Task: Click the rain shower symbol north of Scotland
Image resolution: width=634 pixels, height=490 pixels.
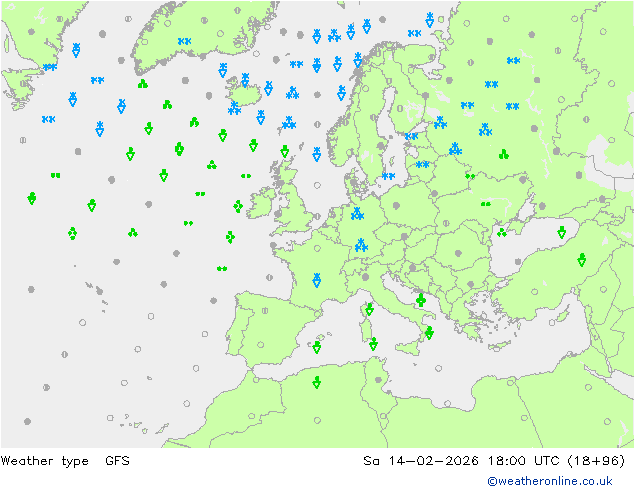Action: (x=284, y=151)
